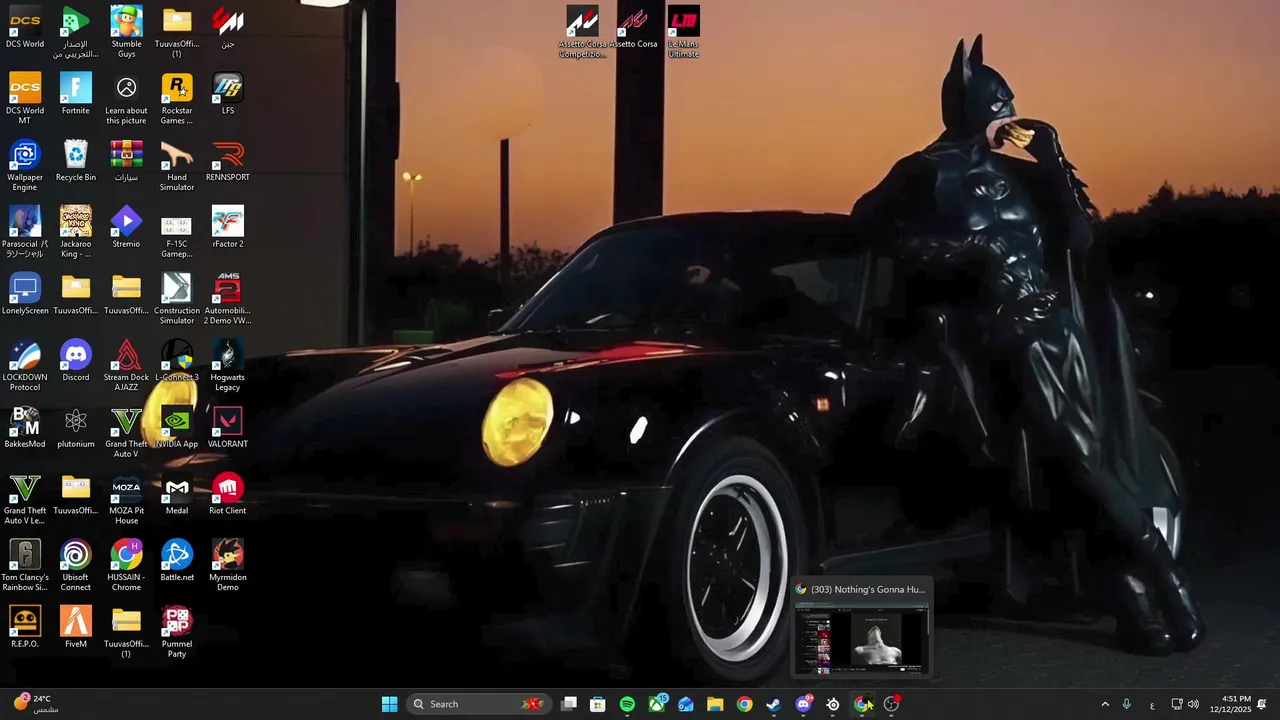Image resolution: width=1280 pixels, height=720 pixels.
Task: Open the Le Mans Ultimate desktop icon
Action: [684, 31]
